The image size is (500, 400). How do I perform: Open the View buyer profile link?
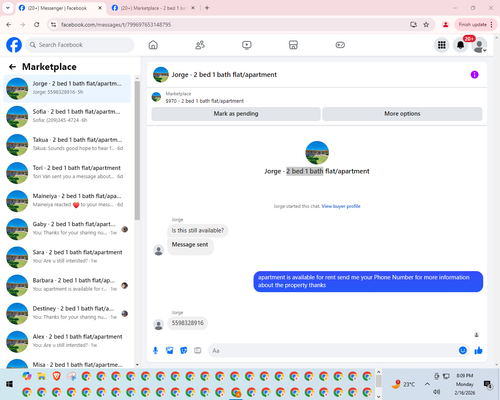point(341,206)
